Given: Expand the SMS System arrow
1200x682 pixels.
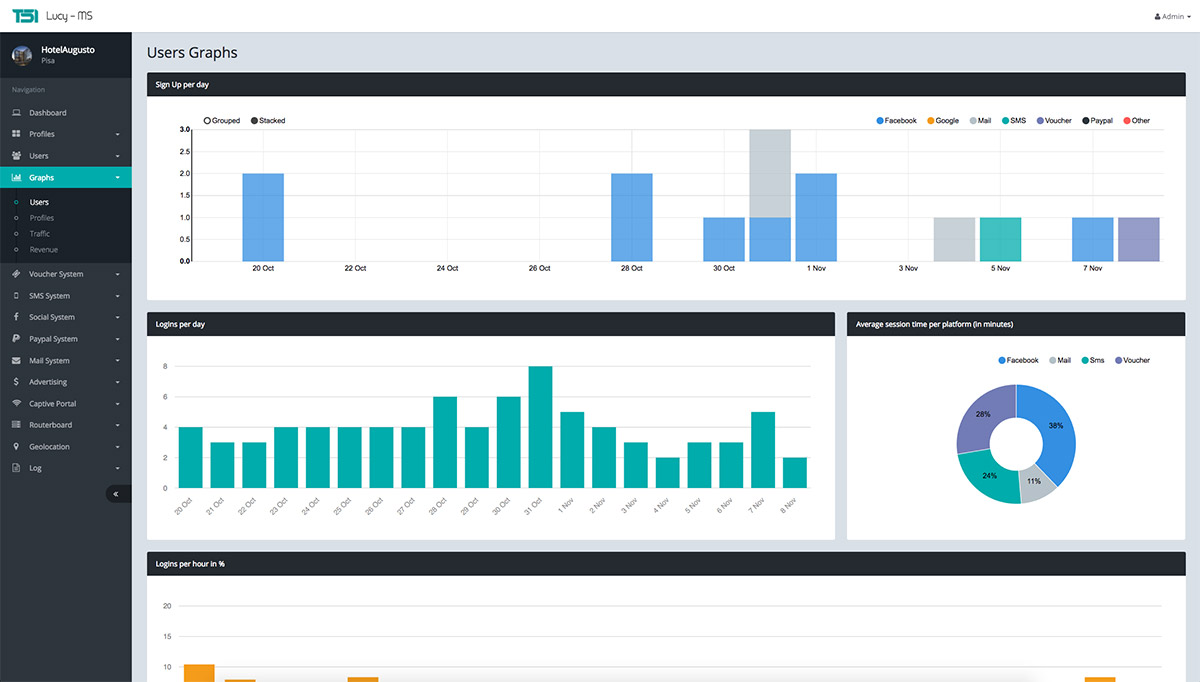Looking at the screenshot, I should 117,297.
